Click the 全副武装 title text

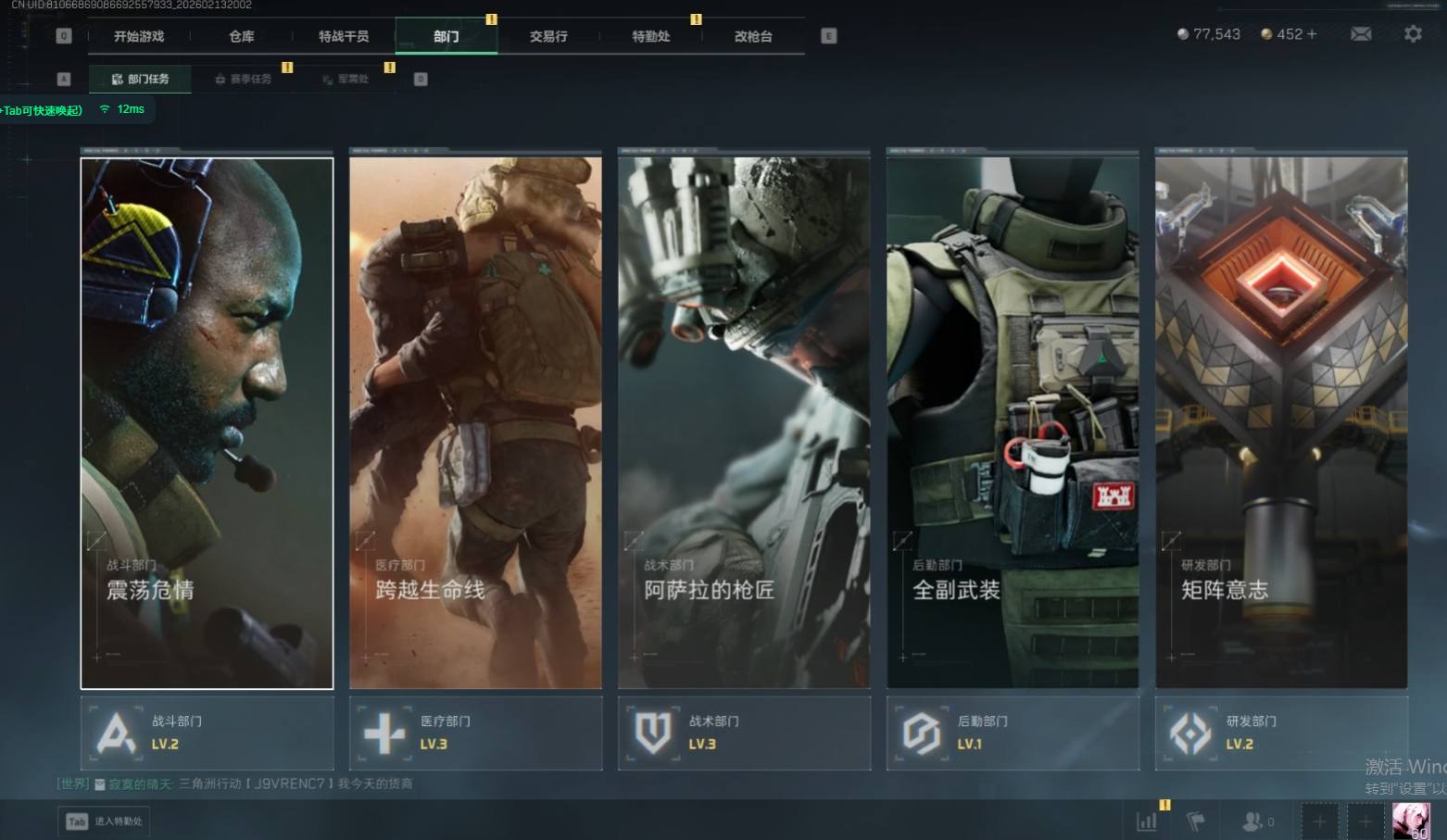pyautogui.click(x=956, y=590)
